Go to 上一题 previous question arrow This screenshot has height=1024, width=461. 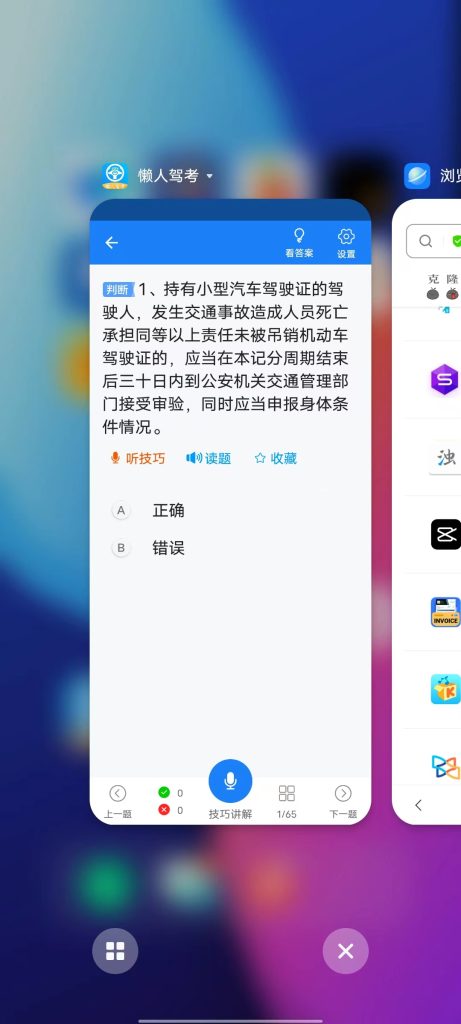[118, 801]
